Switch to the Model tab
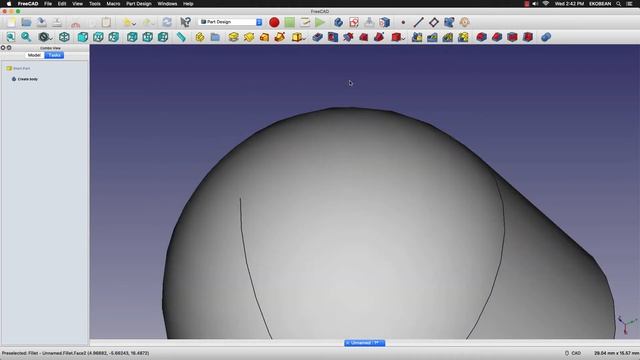 [34, 55]
